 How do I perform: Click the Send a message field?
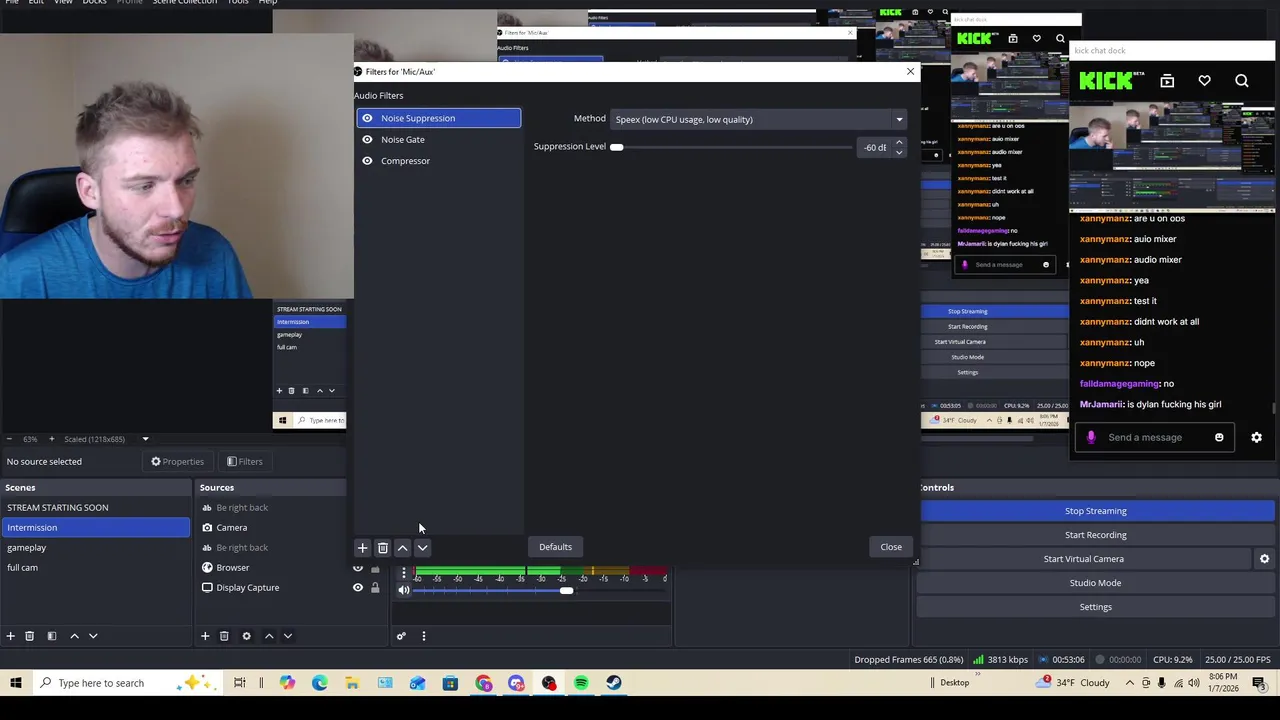[1145, 437]
